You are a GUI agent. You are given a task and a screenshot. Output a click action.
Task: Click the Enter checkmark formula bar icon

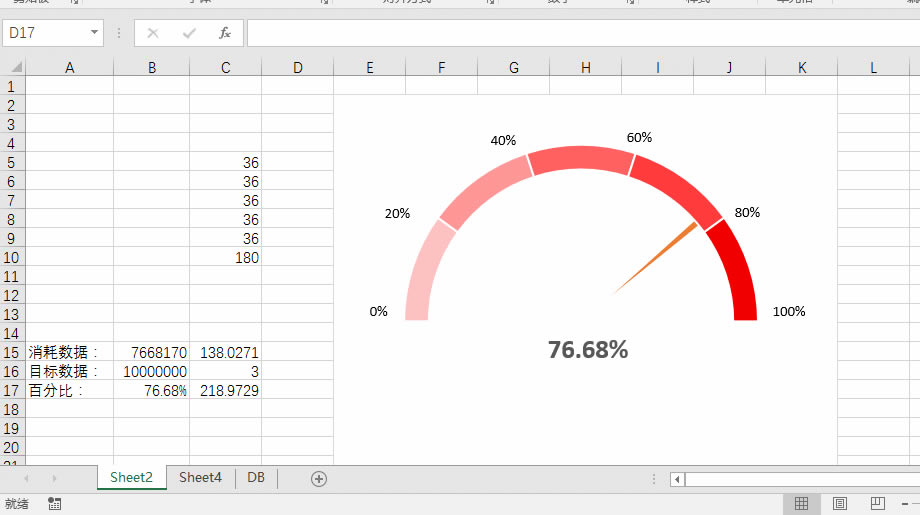point(189,33)
